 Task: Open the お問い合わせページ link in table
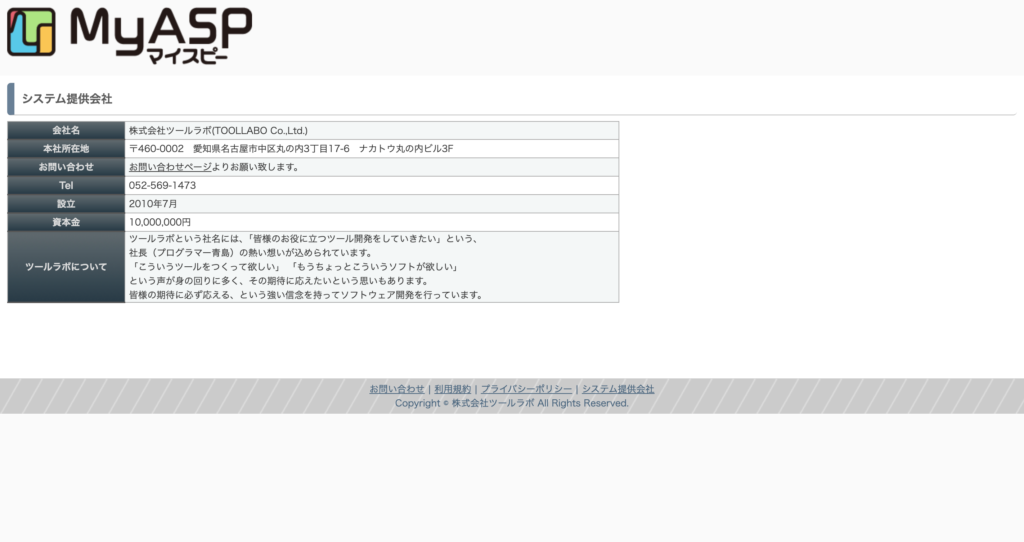[x=170, y=167]
